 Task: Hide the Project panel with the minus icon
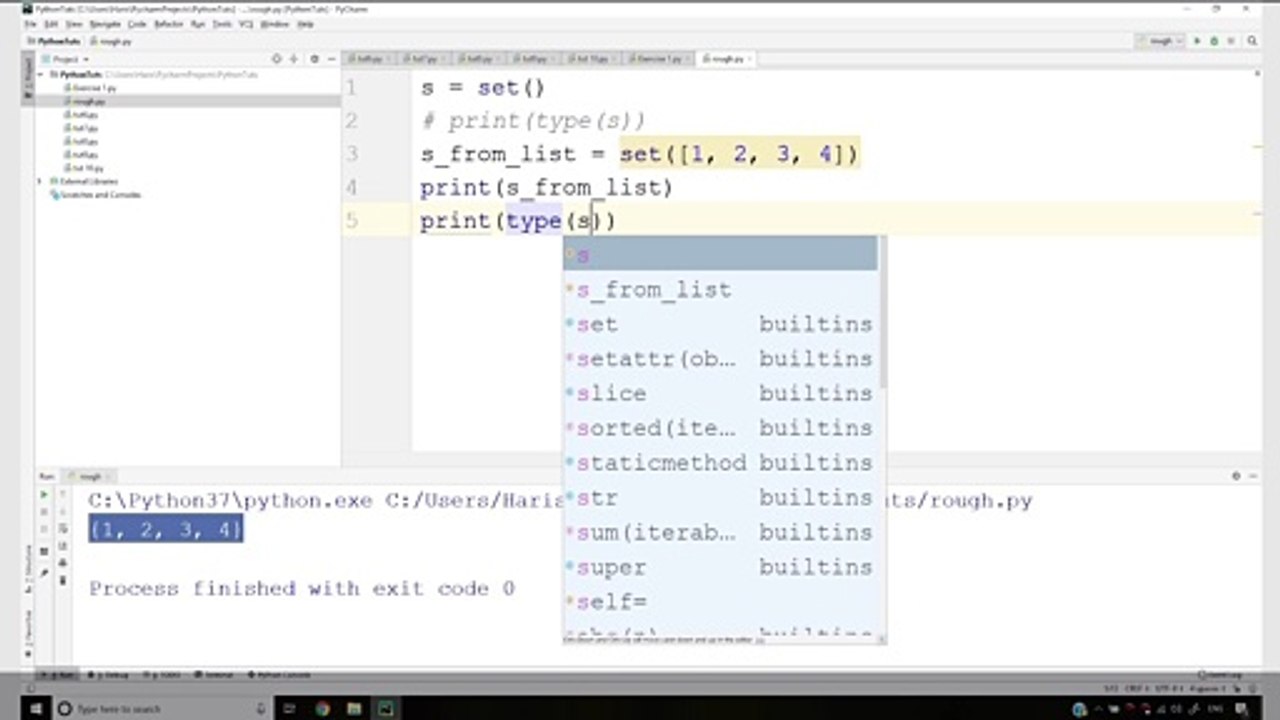(x=332, y=59)
